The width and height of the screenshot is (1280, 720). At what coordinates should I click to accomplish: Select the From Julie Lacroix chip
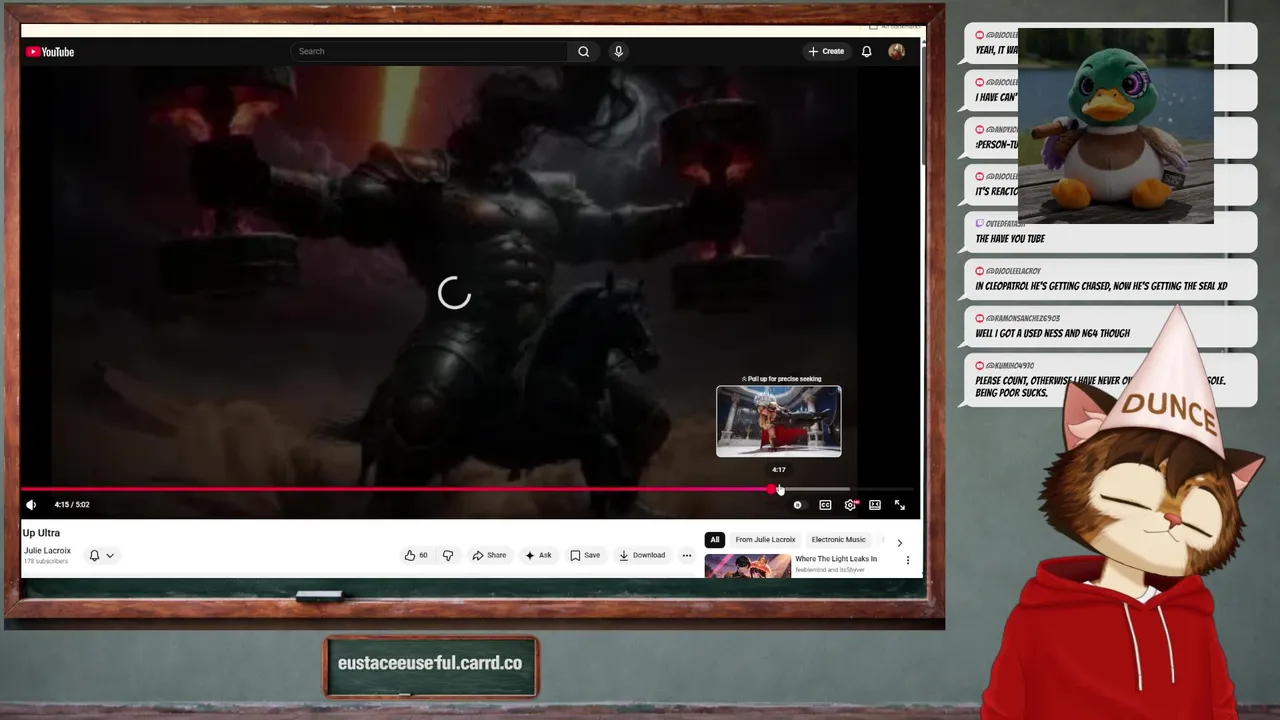(765, 540)
